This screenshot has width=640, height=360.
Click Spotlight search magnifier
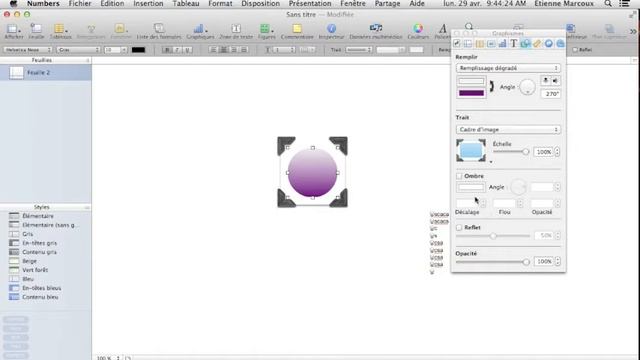608,4
